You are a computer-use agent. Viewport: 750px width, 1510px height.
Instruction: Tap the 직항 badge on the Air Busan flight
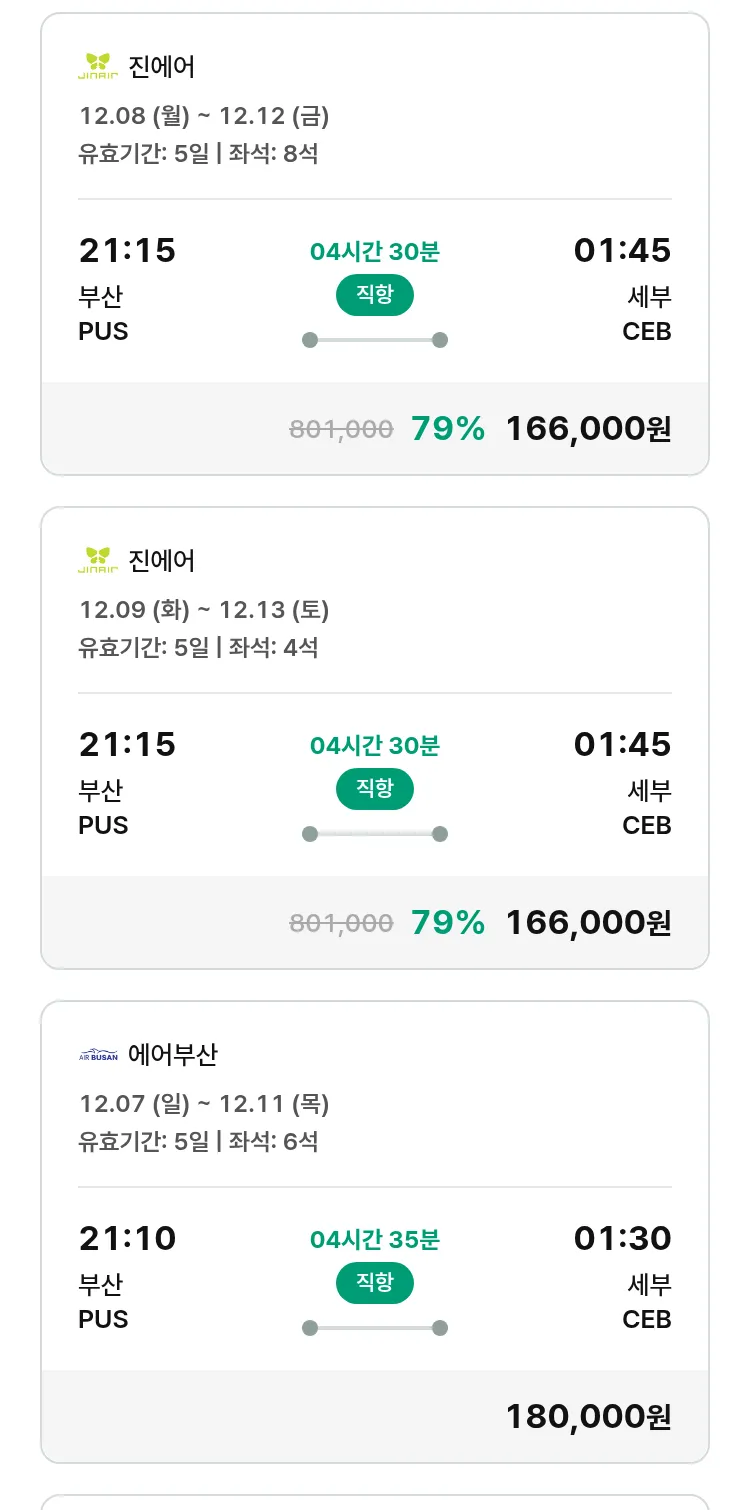[374, 1283]
